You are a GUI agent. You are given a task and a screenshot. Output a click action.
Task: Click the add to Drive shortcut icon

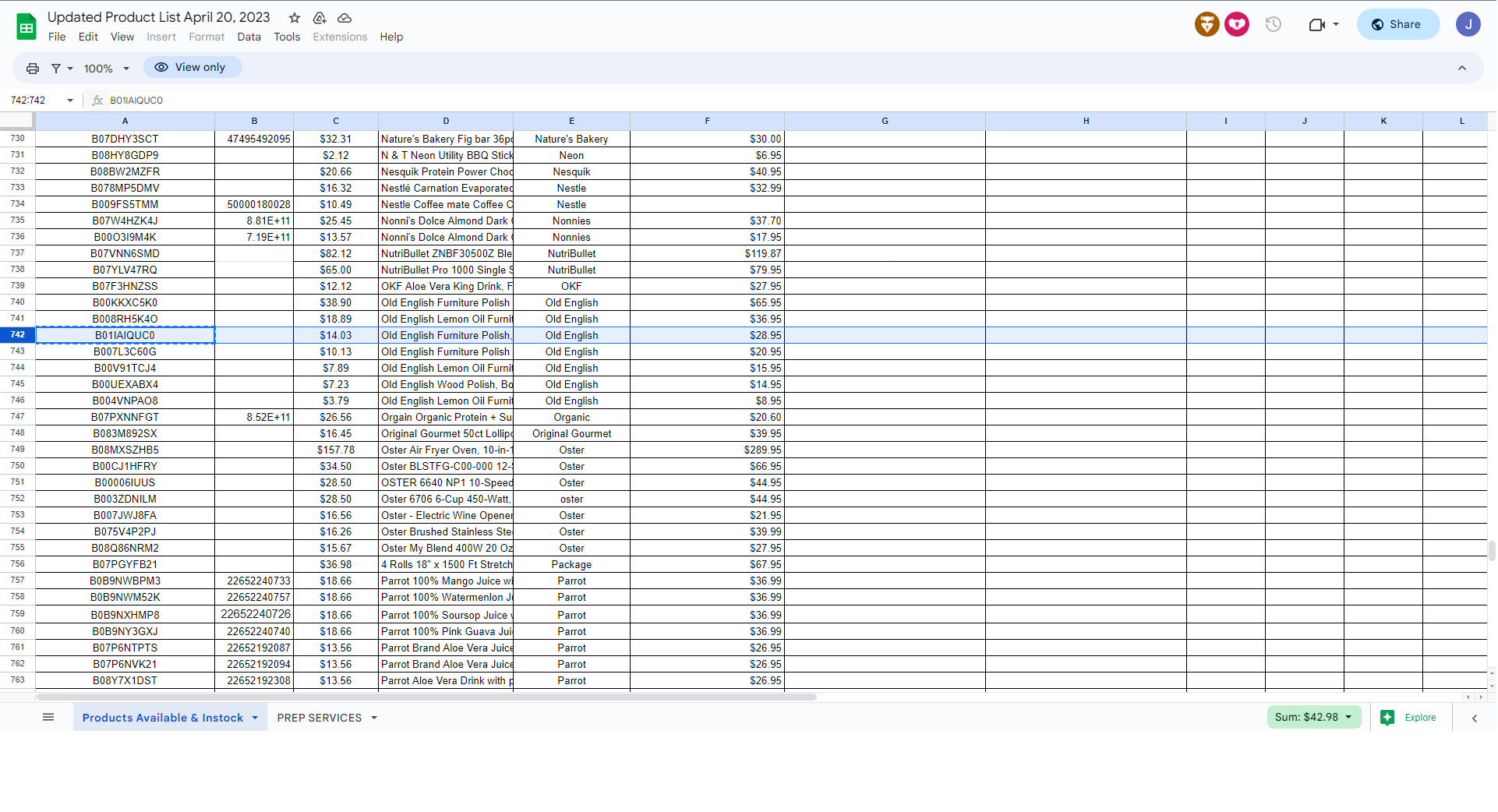pyautogui.click(x=320, y=18)
